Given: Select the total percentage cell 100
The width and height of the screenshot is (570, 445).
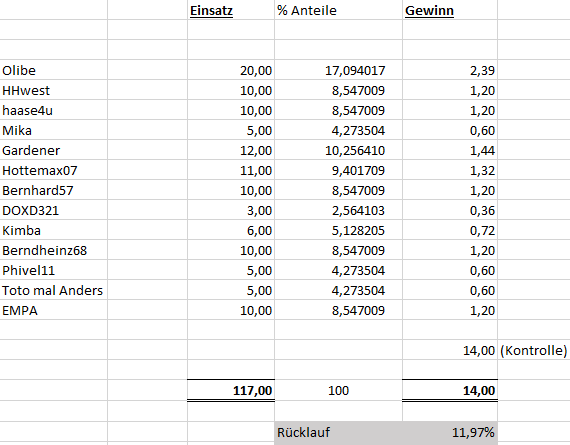Looking at the screenshot, I should click(x=338, y=390).
